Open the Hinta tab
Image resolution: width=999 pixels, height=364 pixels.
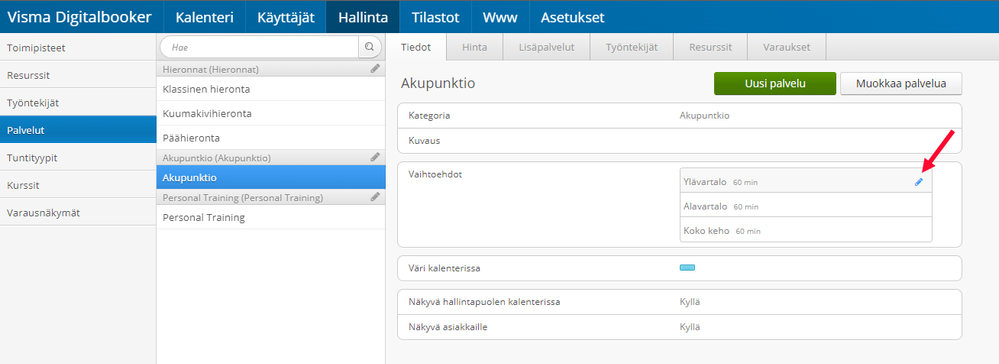475,47
